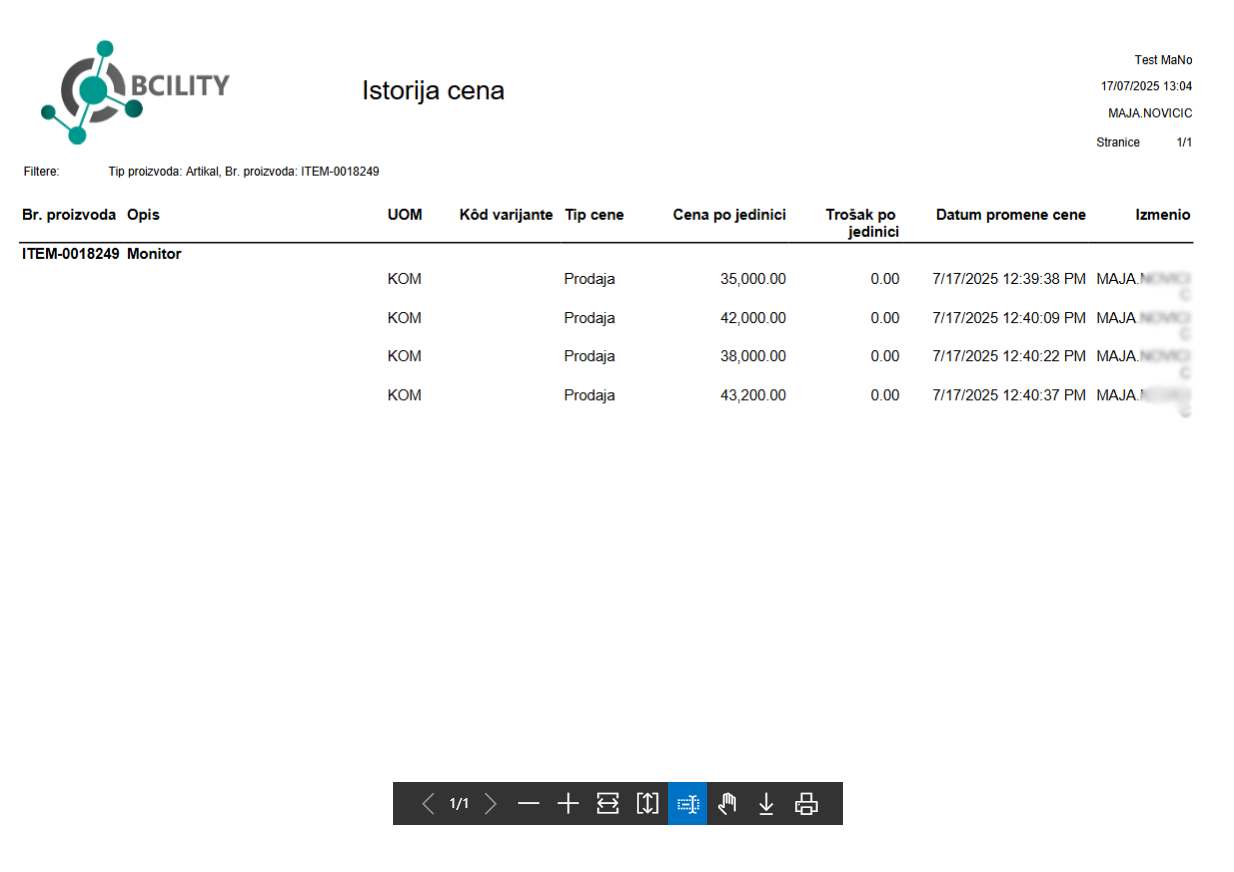Click the Istorija cena report title
This screenshot has width=1234, height=872.
coord(433,91)
